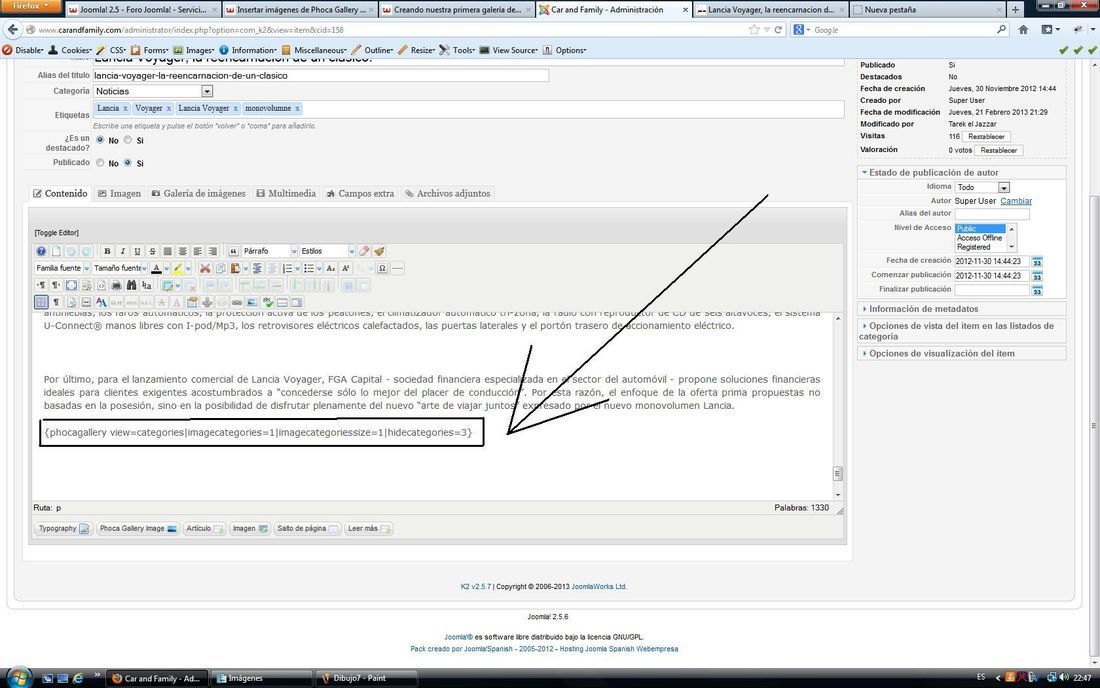Screen dimensions: 1100x688
Task: Click the Typography button
Action: point(62,528)
